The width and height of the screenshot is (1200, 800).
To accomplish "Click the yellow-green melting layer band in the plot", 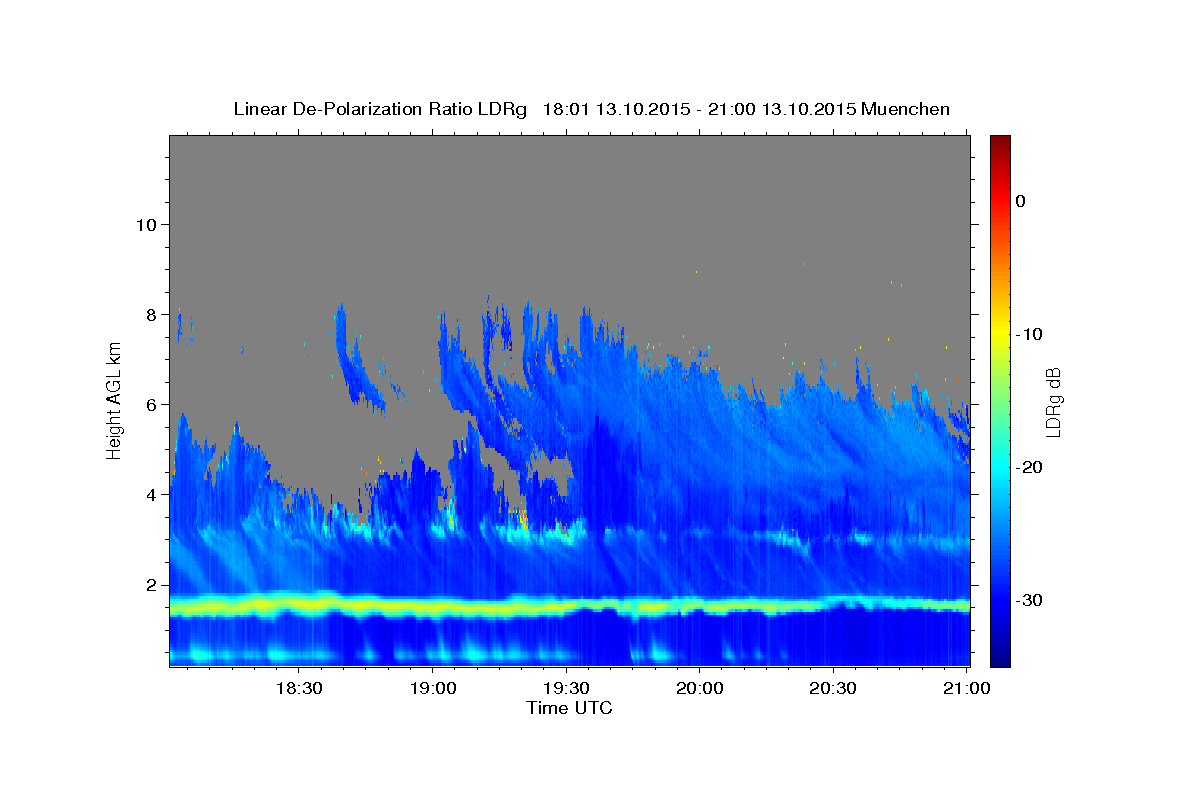I will (569, 605).
